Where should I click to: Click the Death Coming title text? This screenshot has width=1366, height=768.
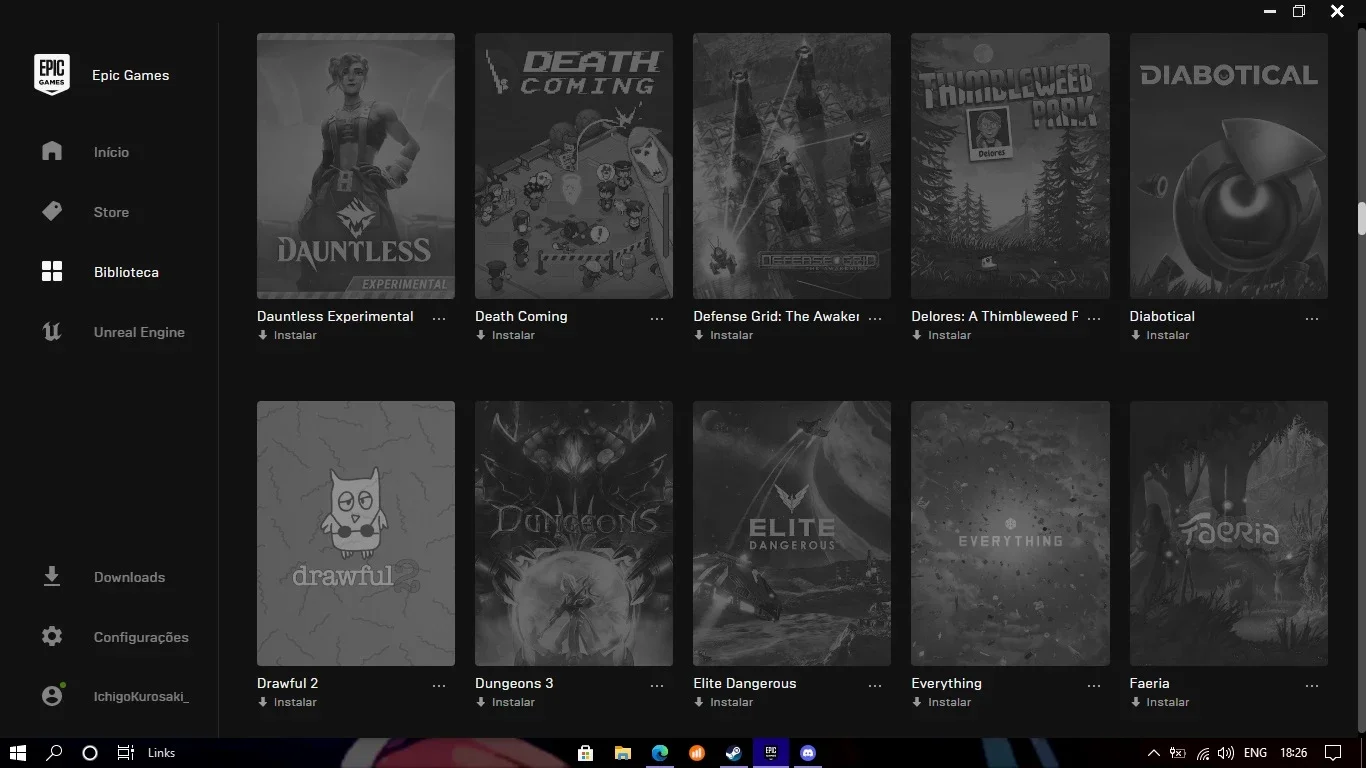[521, 316]
